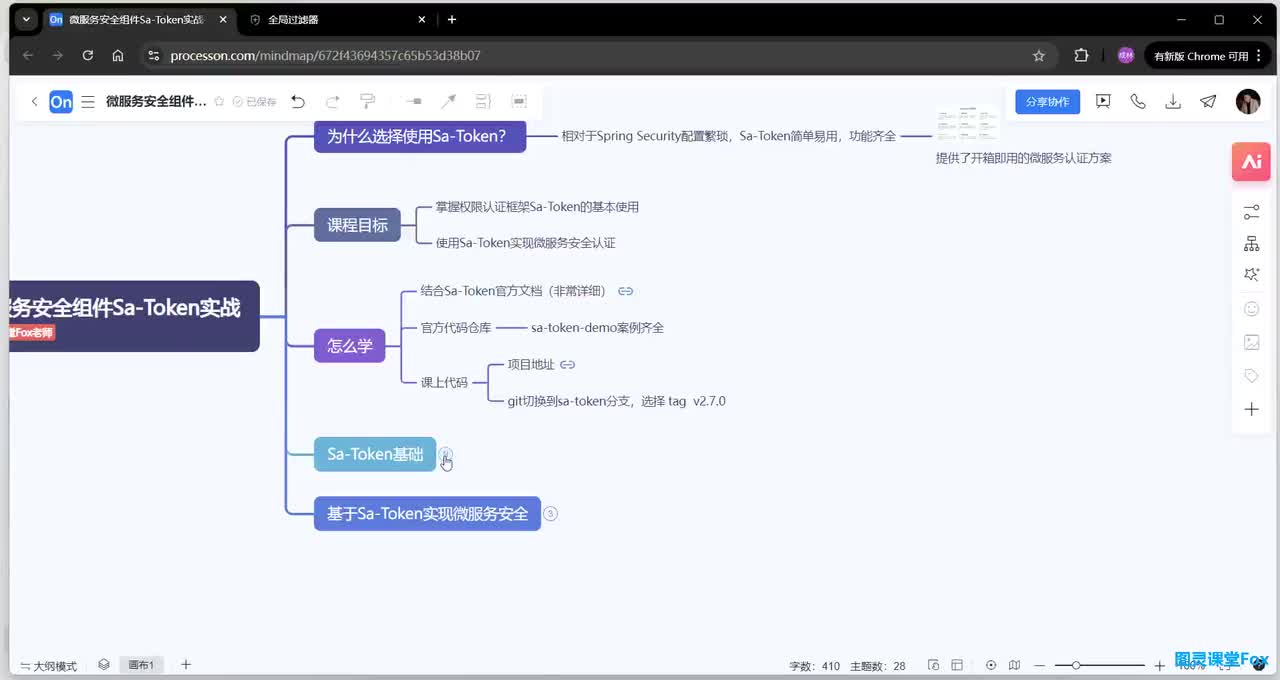Select the sa-token-demo案例齐全 node
Viewport: 1280px width, 680px height.
tap(597, 328)
